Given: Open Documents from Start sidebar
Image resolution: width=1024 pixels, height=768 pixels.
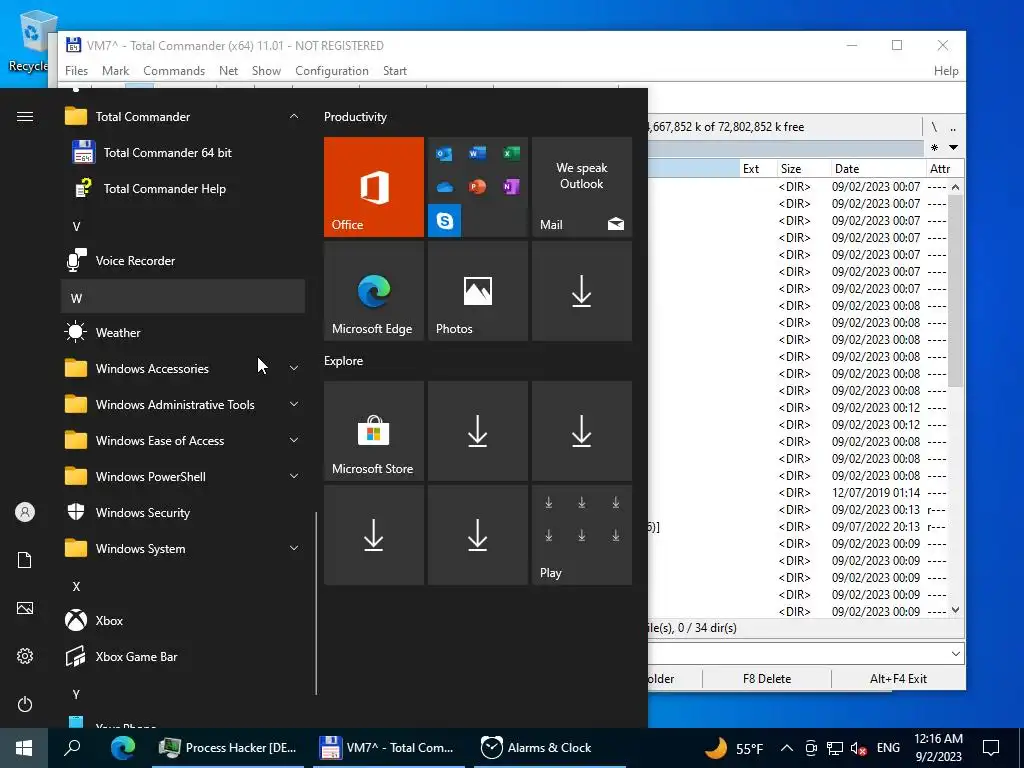Looking at the screenshot, I should pos(25,560).
